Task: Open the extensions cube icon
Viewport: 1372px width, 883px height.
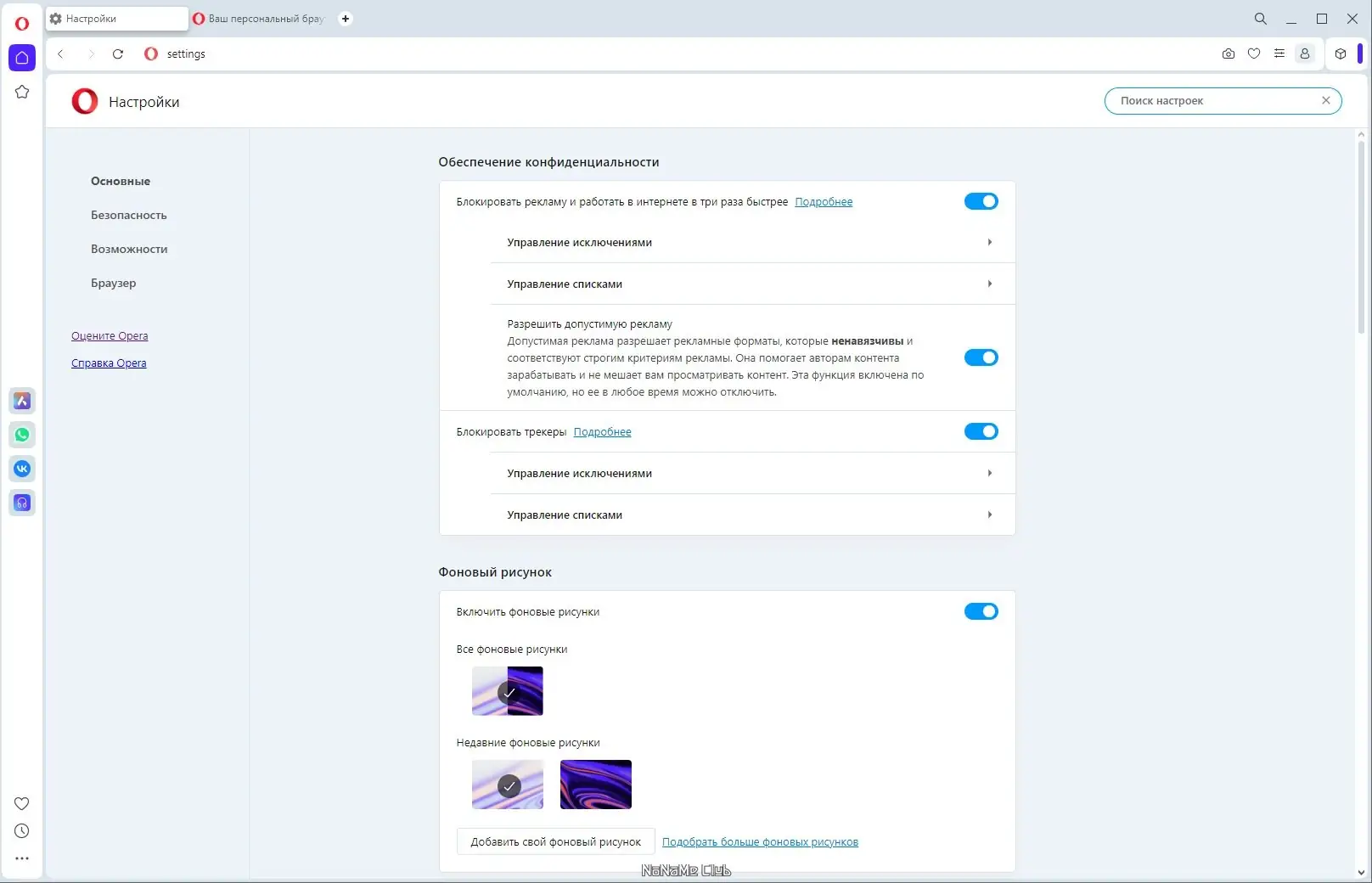Action: click(1341, 53)
